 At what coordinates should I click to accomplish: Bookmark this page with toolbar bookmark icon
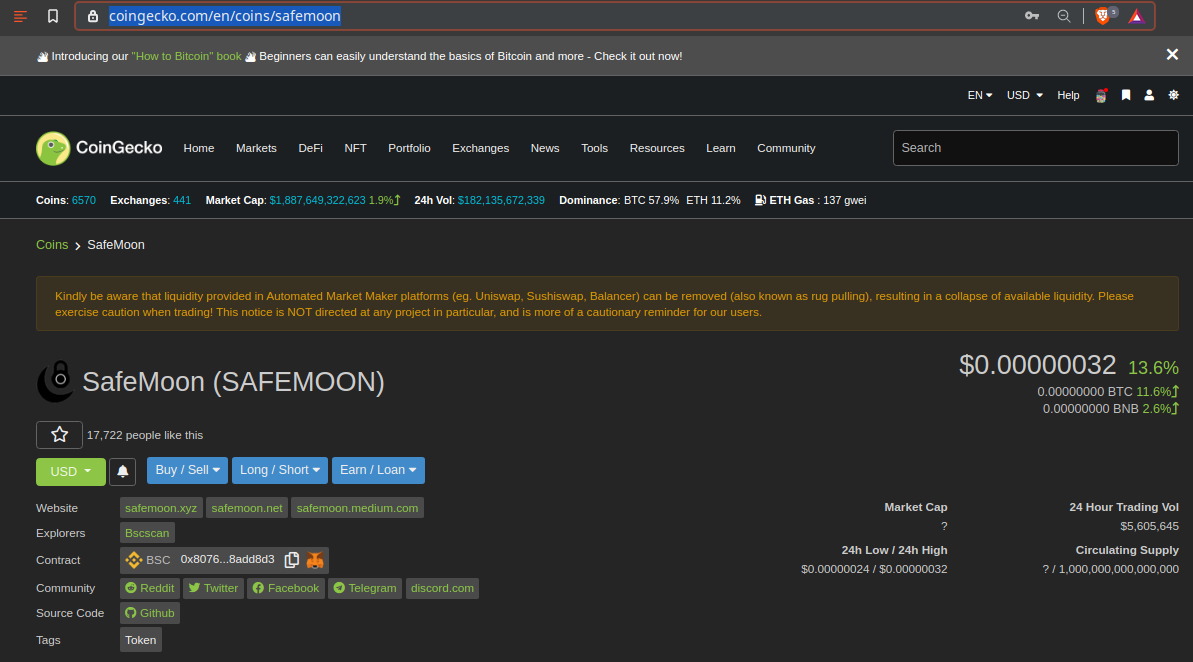click(x=52, y=16)
